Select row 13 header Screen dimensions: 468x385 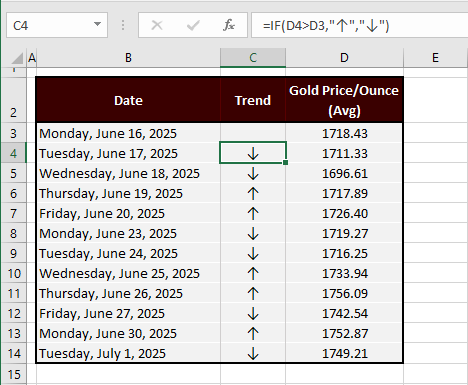[x=13, y=333]
